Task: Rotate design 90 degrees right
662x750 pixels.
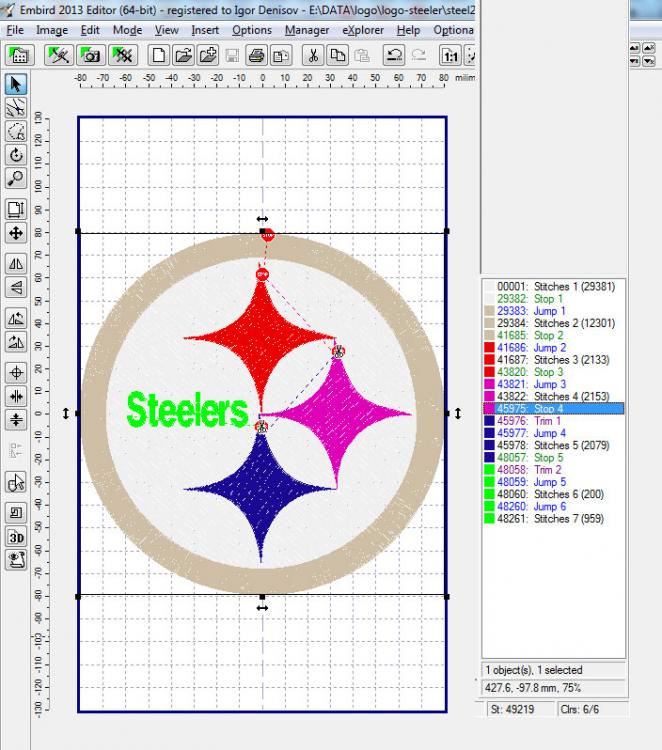Action: click(16, 342)
